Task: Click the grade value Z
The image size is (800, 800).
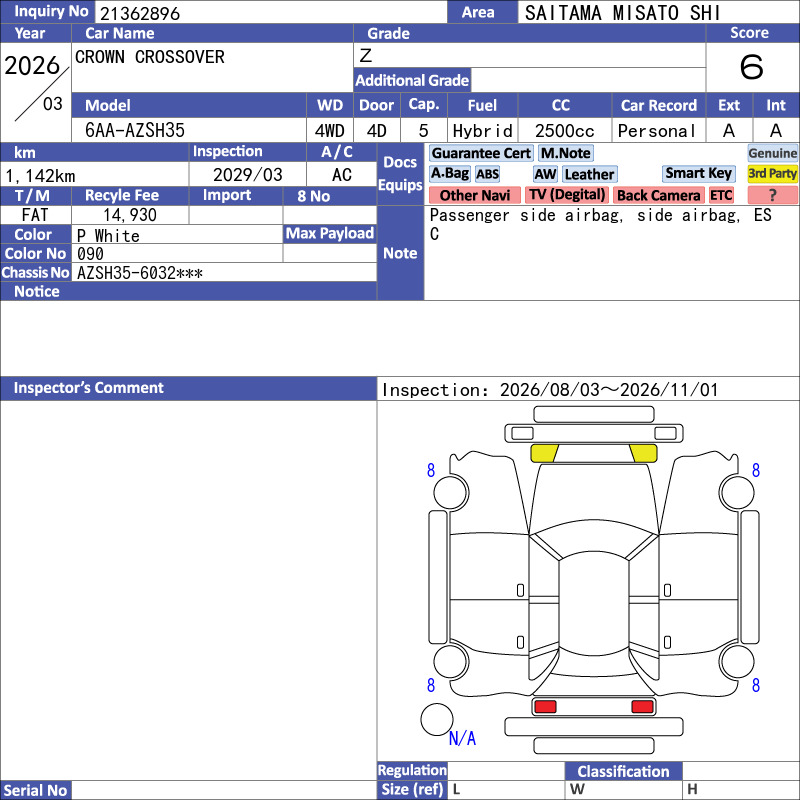Action: (365, 55)
